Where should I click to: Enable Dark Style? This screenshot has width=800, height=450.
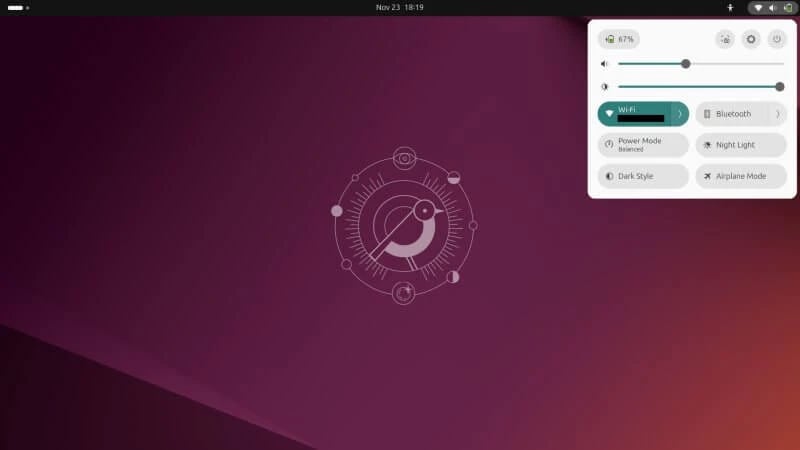[643, 176]
